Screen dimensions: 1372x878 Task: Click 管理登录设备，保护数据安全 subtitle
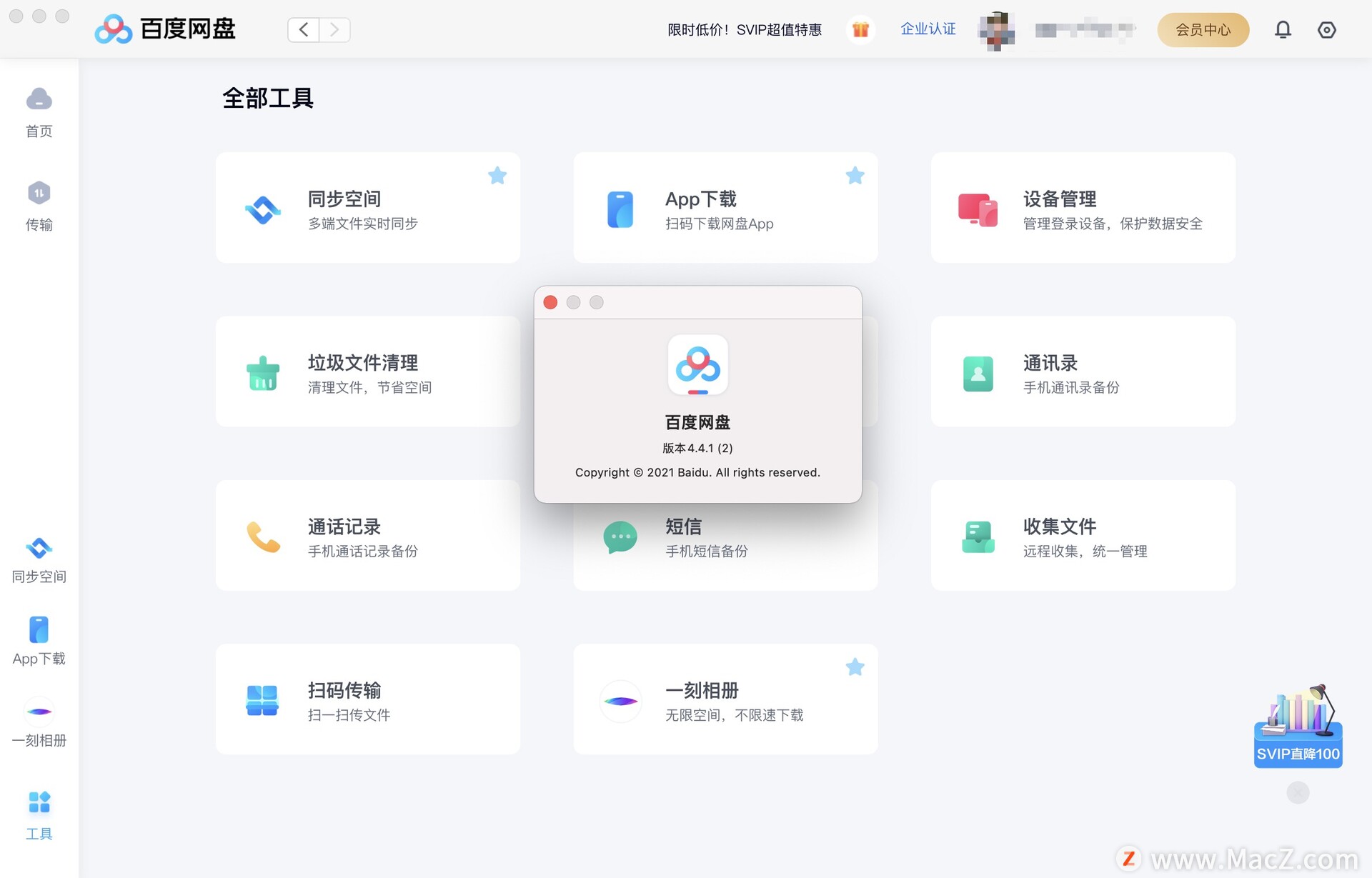coord(1113,224)
